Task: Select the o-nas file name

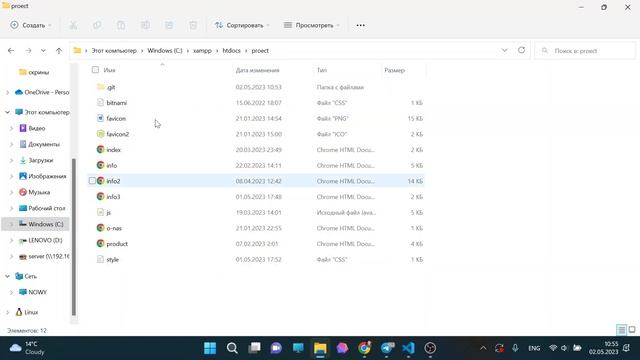Action: pyautogui.click(x=114, y=228)
